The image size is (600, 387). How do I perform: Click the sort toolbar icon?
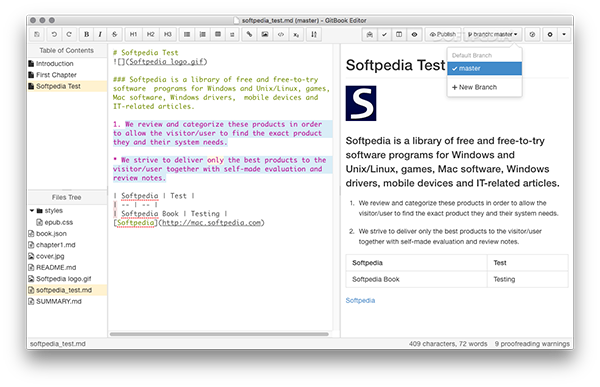(x=314, y=34)
